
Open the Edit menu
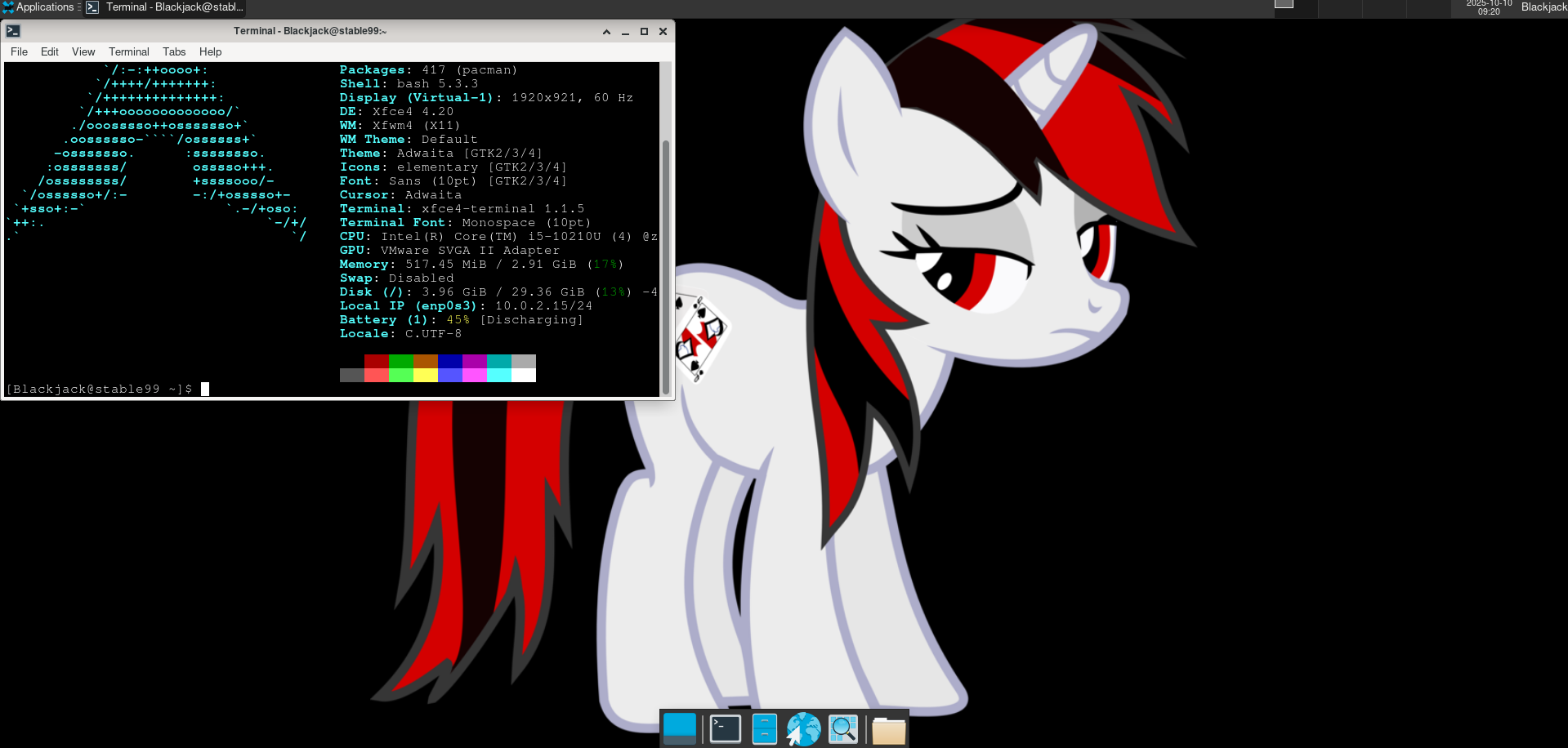[x=50, y=51]
